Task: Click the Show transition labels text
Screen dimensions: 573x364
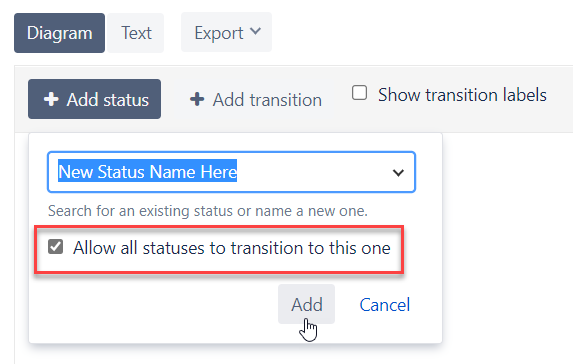Action: click(x=462, y=95)
